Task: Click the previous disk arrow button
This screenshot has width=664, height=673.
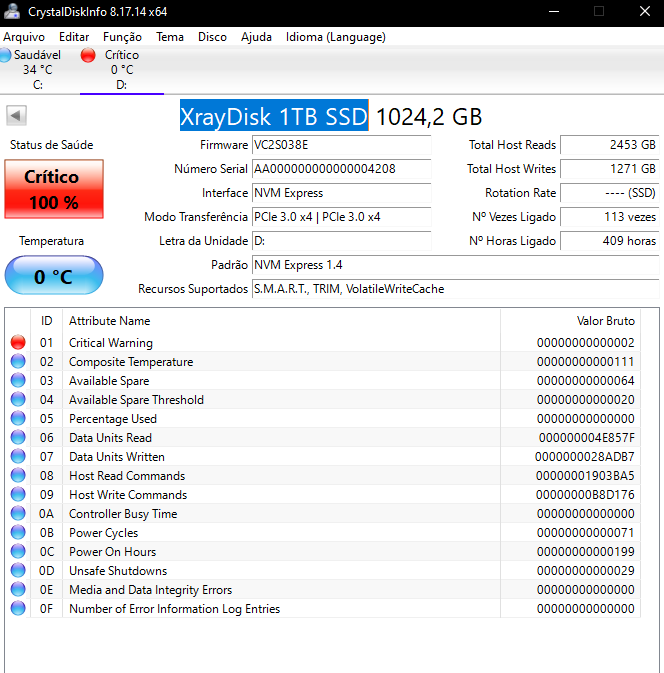Action: pyautogui.click(x=16, y=115)
